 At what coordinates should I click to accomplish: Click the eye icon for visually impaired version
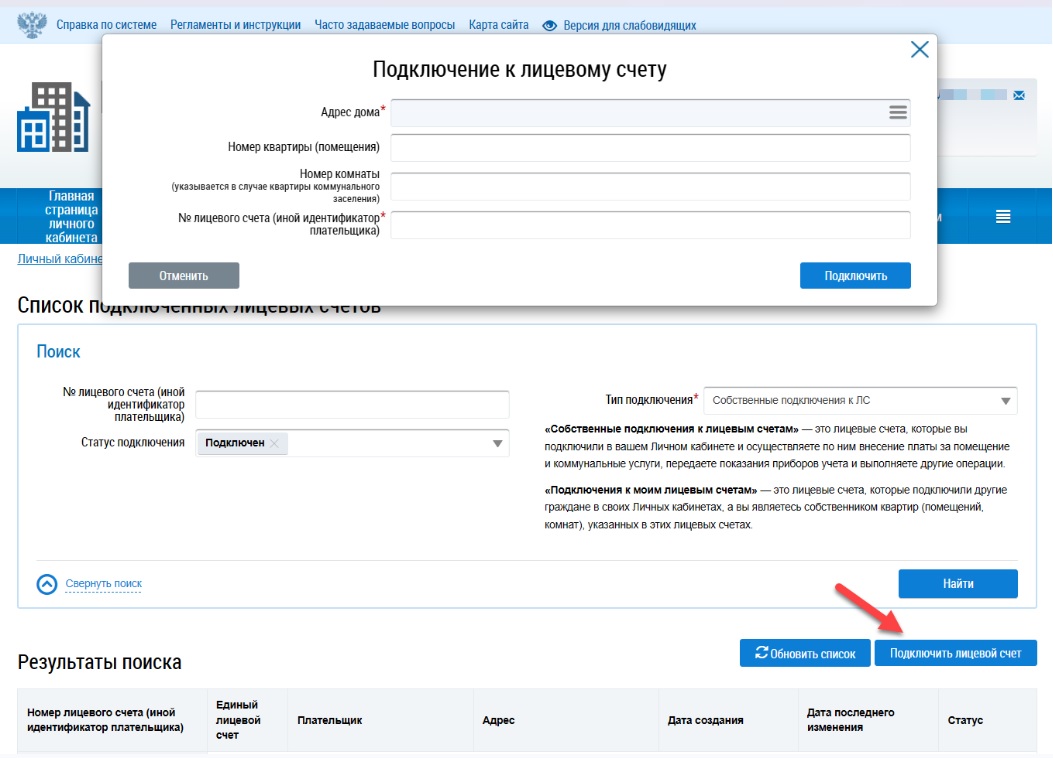coord(549,26)
